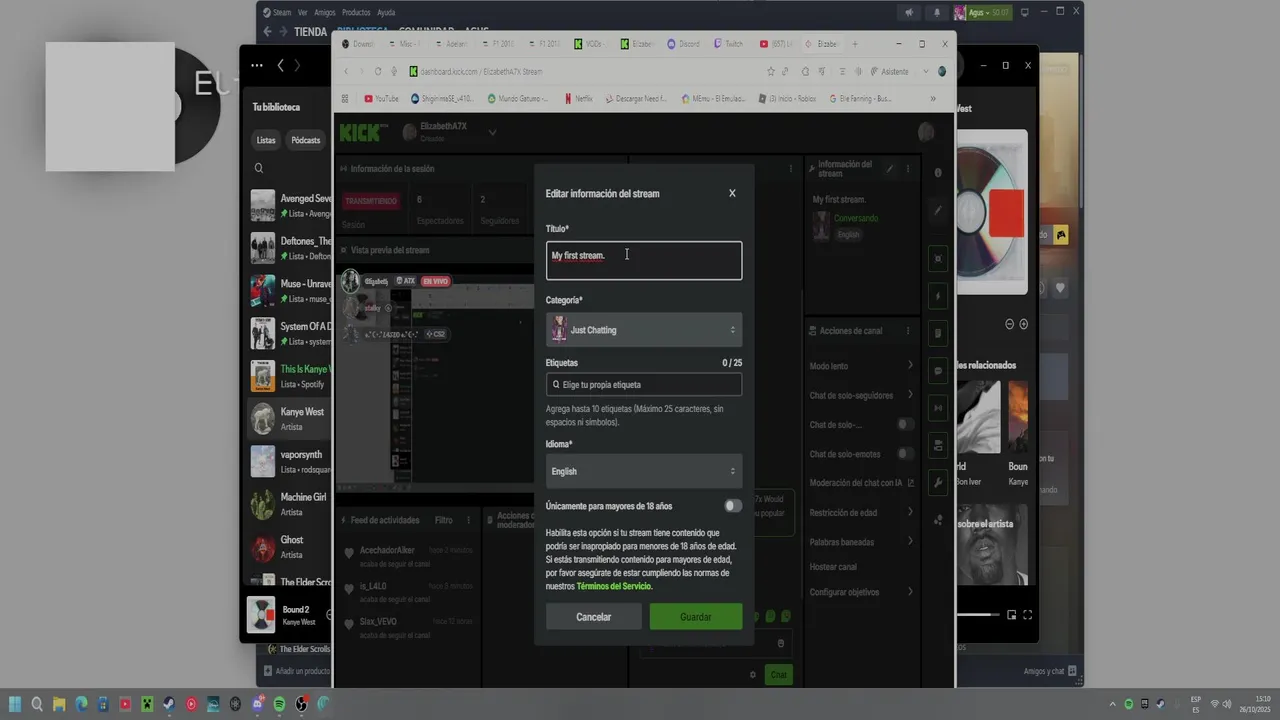
Task: Click Añadir un producto in Steam
Action: [296, 671]
